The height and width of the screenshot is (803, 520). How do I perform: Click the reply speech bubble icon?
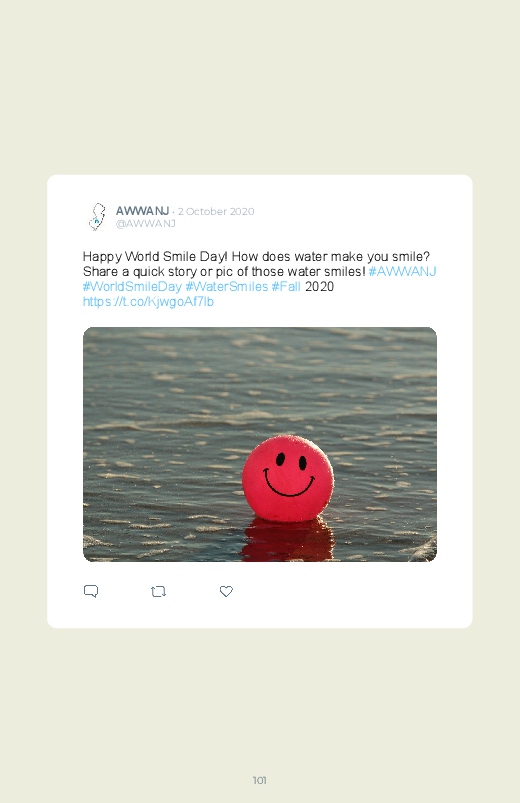91,591
